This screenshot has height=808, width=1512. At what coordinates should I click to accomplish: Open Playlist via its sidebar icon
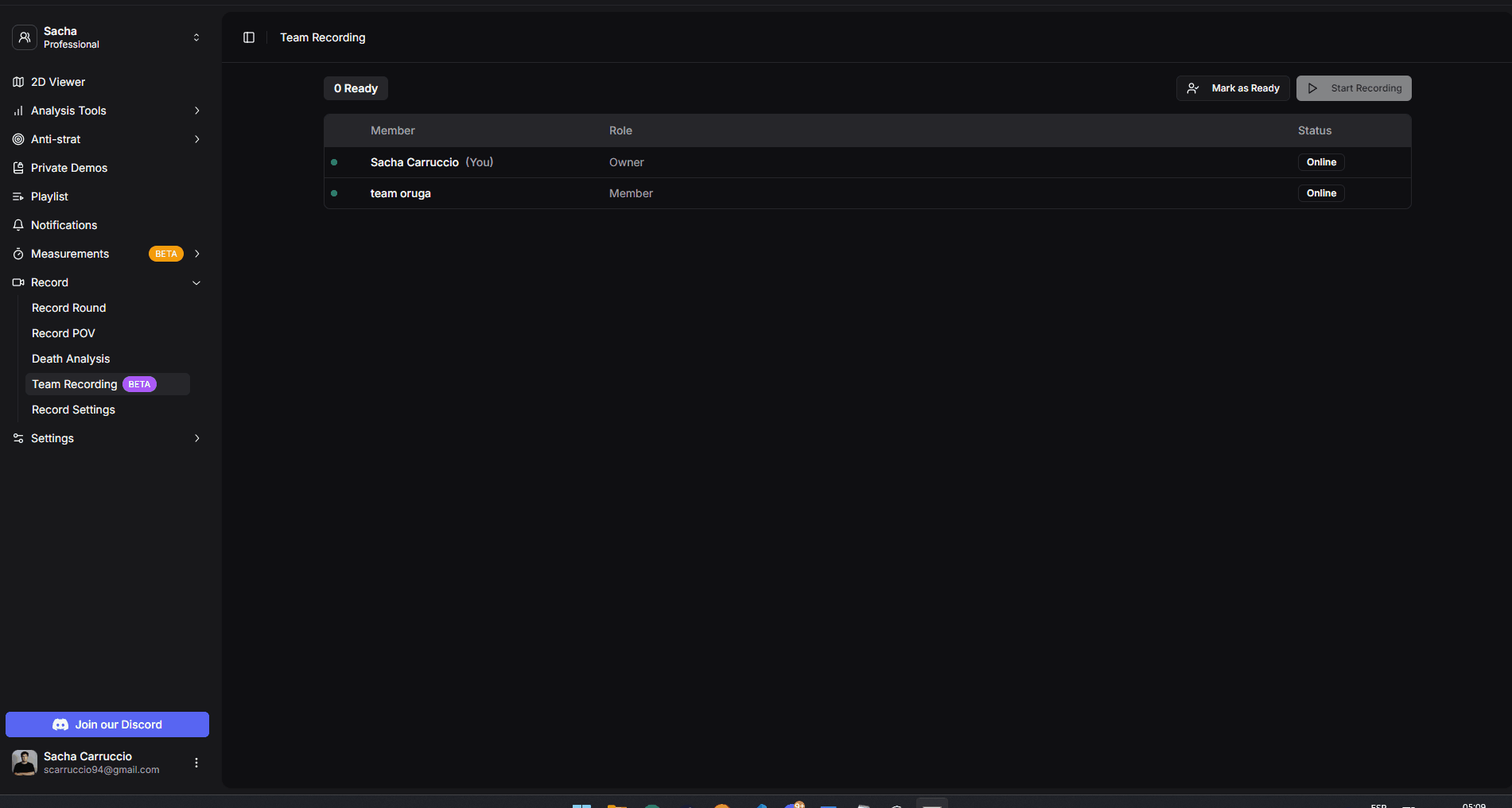coord(18,196)
